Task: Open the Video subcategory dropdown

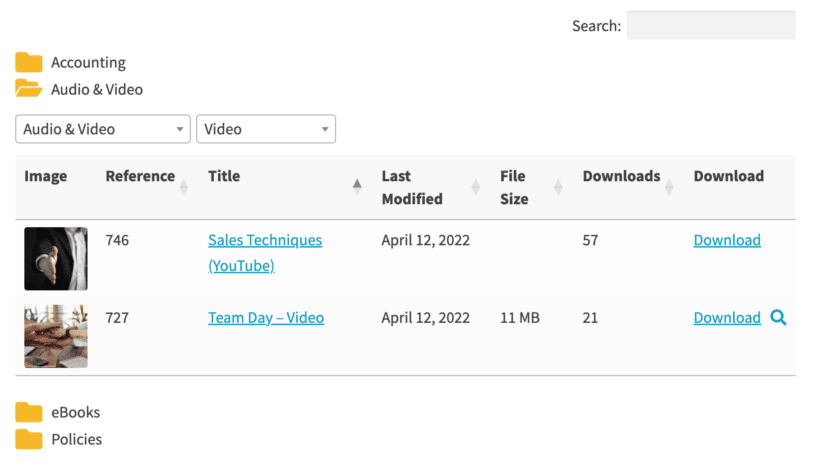Action: pos(266,129)
